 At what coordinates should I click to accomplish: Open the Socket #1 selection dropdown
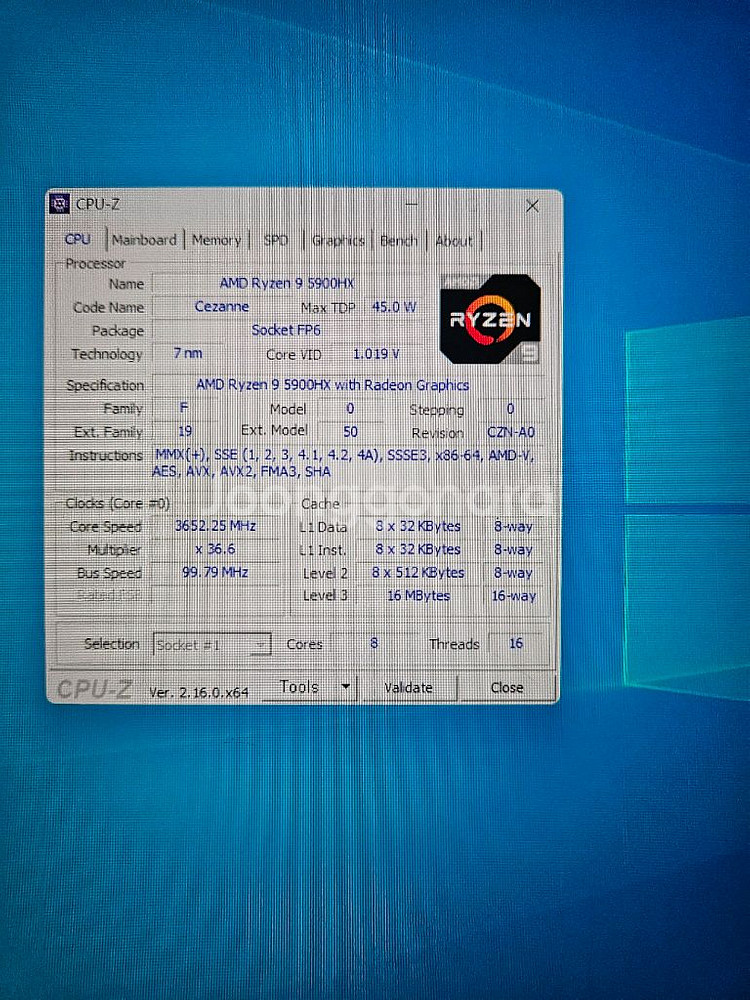pos(212,645)
